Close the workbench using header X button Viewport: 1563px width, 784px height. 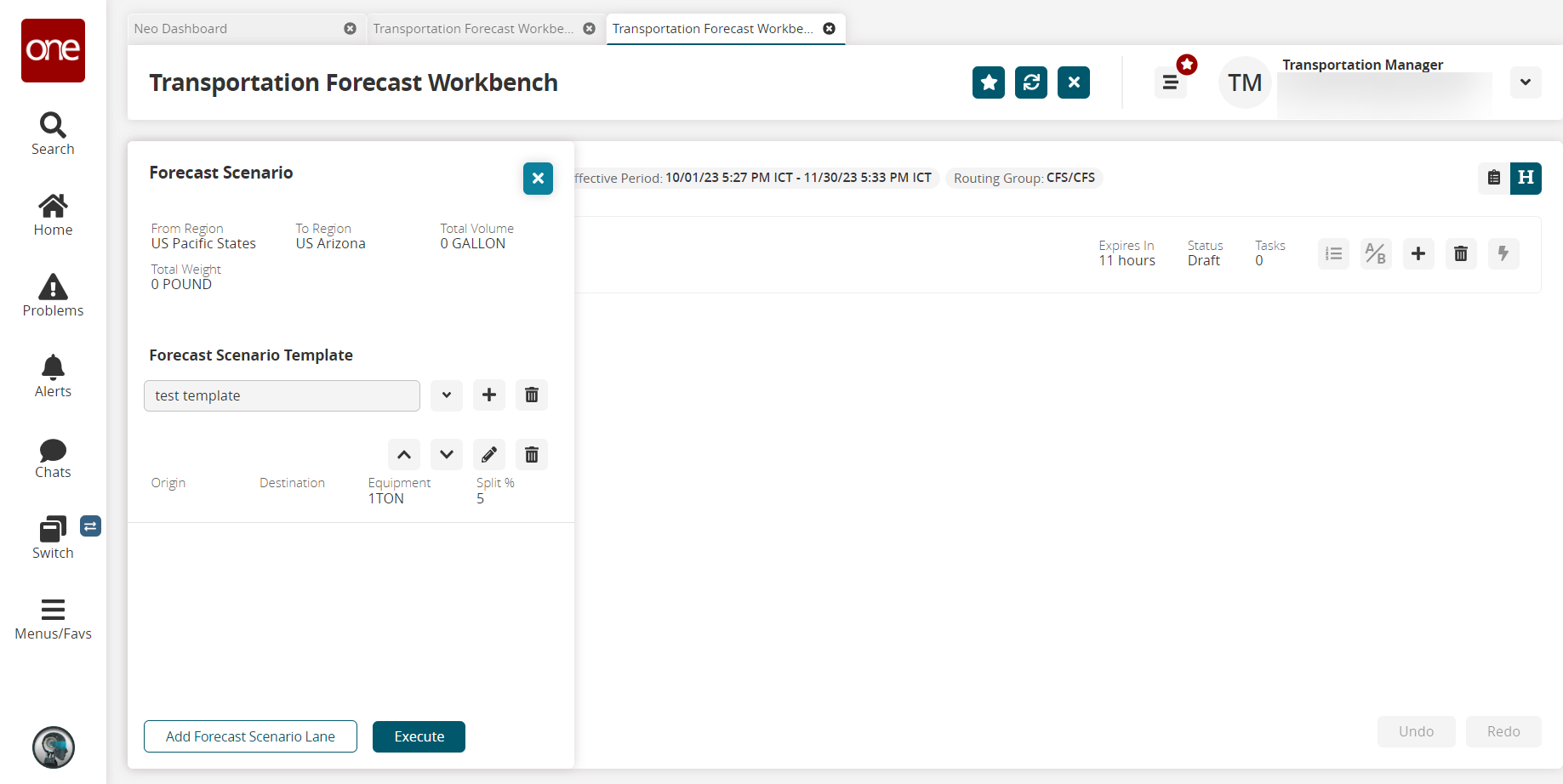pos(1074,82)
